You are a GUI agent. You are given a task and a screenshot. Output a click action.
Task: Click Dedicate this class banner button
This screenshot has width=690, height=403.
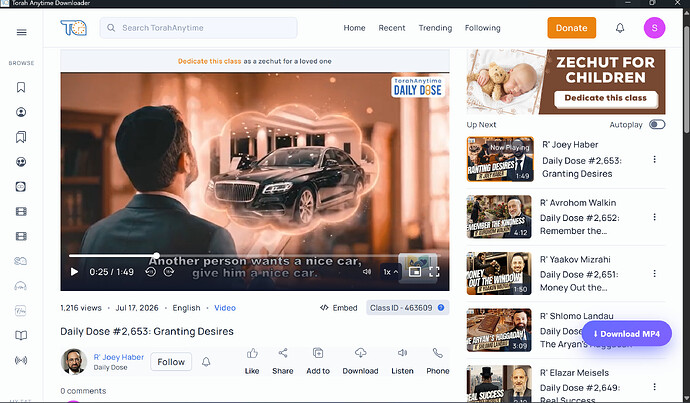click(606, 98)
